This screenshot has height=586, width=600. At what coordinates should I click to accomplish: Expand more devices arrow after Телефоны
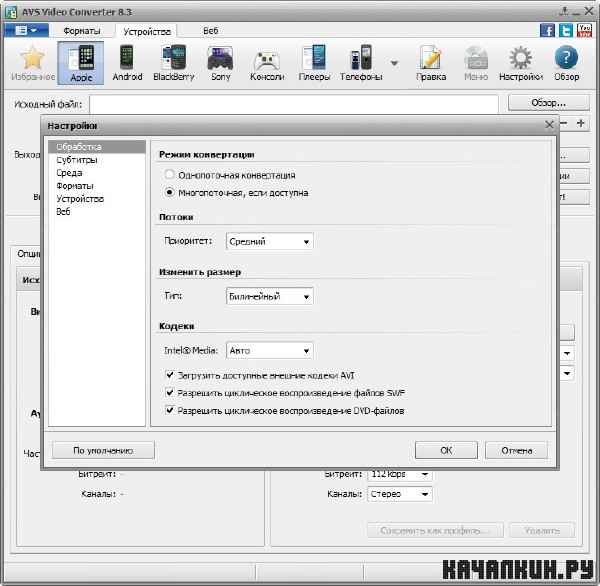click(394, 62)
